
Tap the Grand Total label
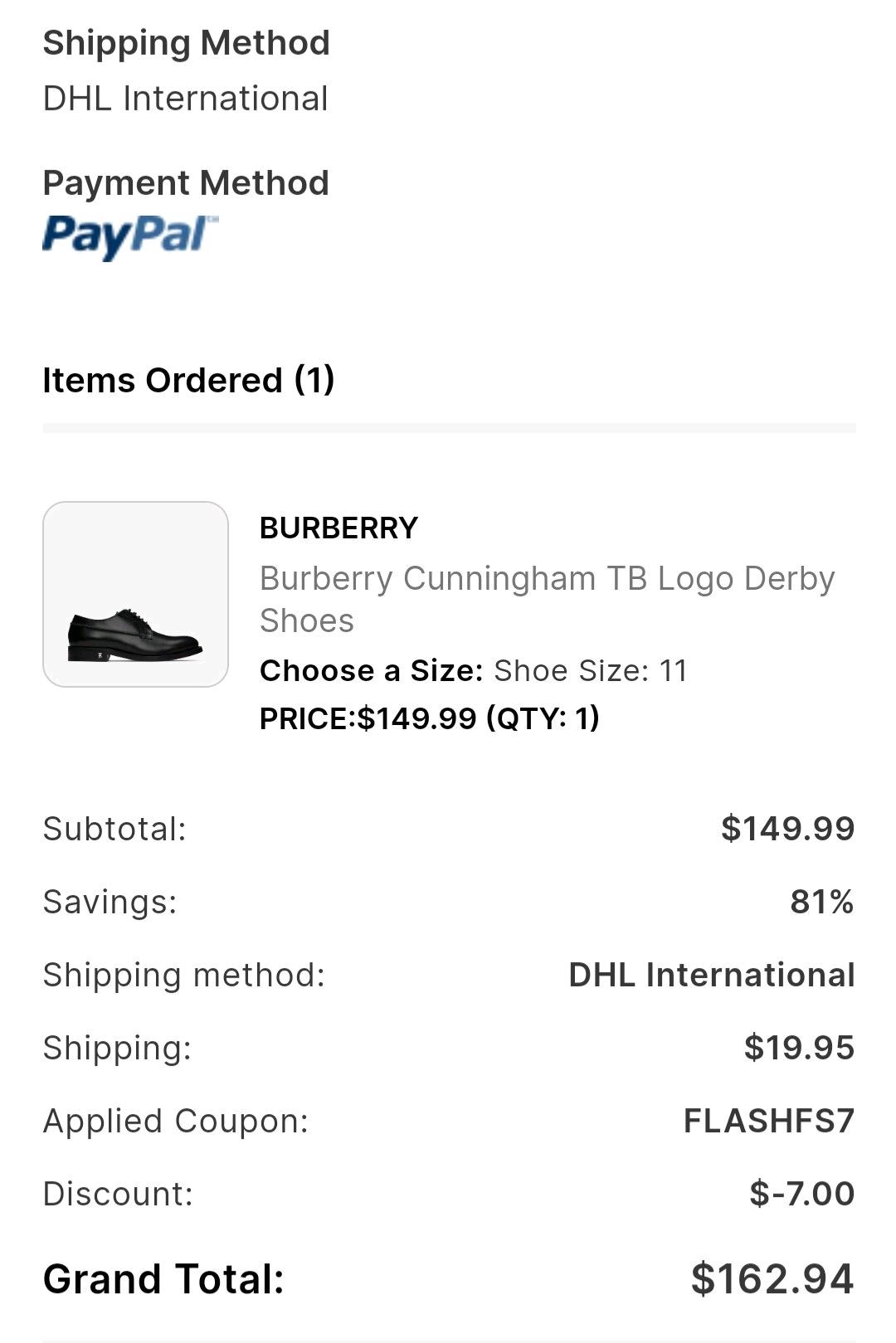click(163, 1278)
